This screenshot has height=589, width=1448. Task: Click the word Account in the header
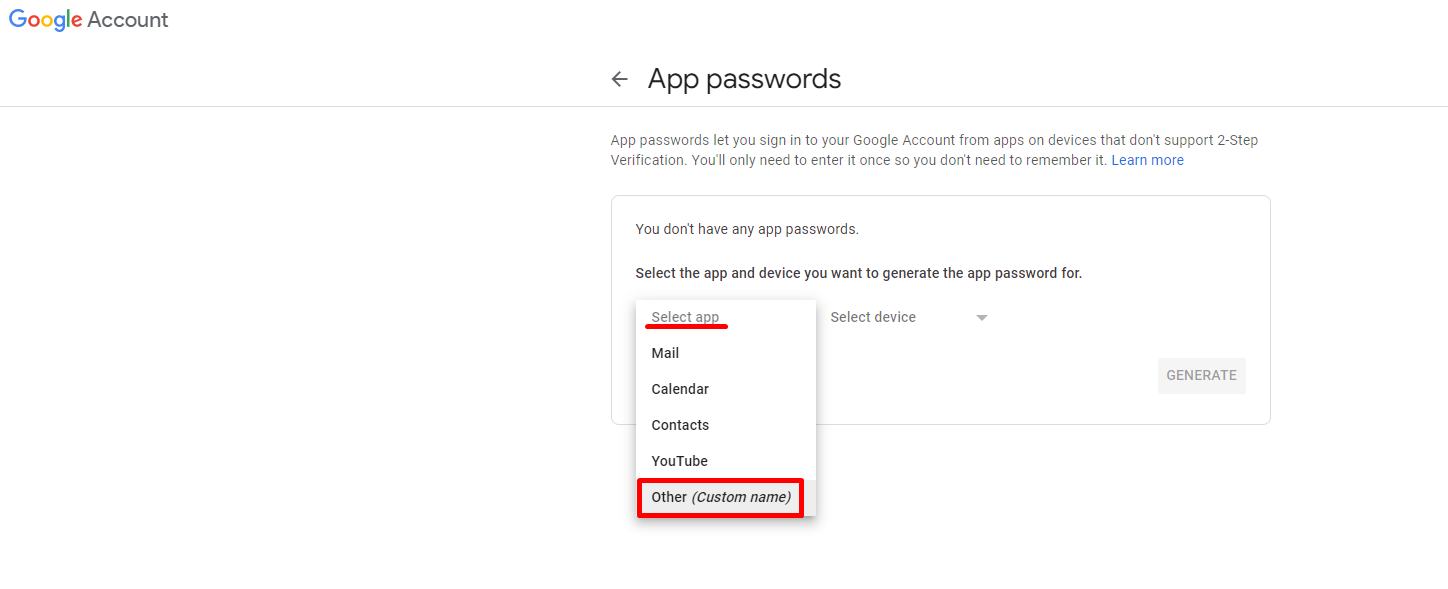point(128,20)
